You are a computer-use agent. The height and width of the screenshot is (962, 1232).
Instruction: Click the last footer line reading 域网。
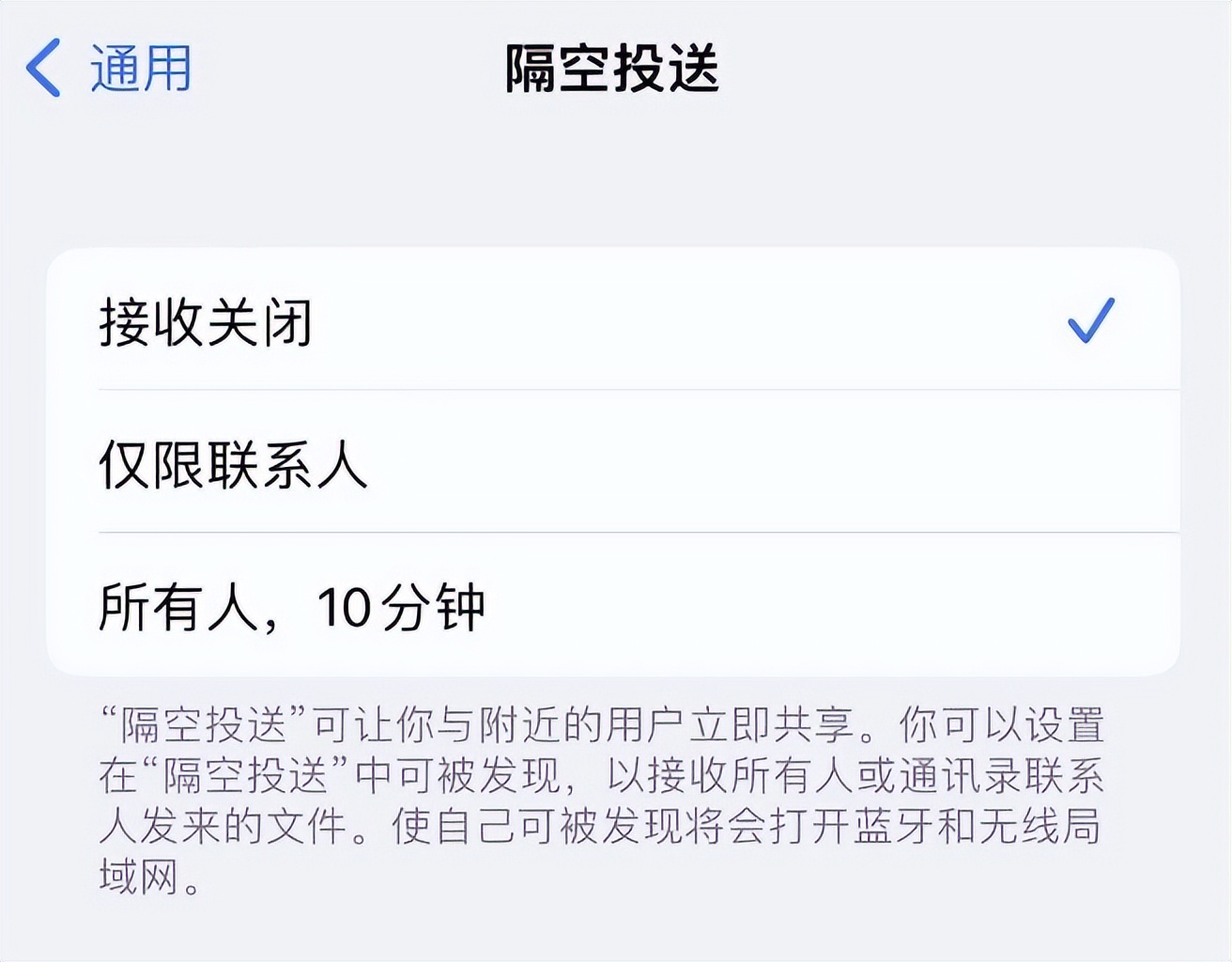point(148,877)
